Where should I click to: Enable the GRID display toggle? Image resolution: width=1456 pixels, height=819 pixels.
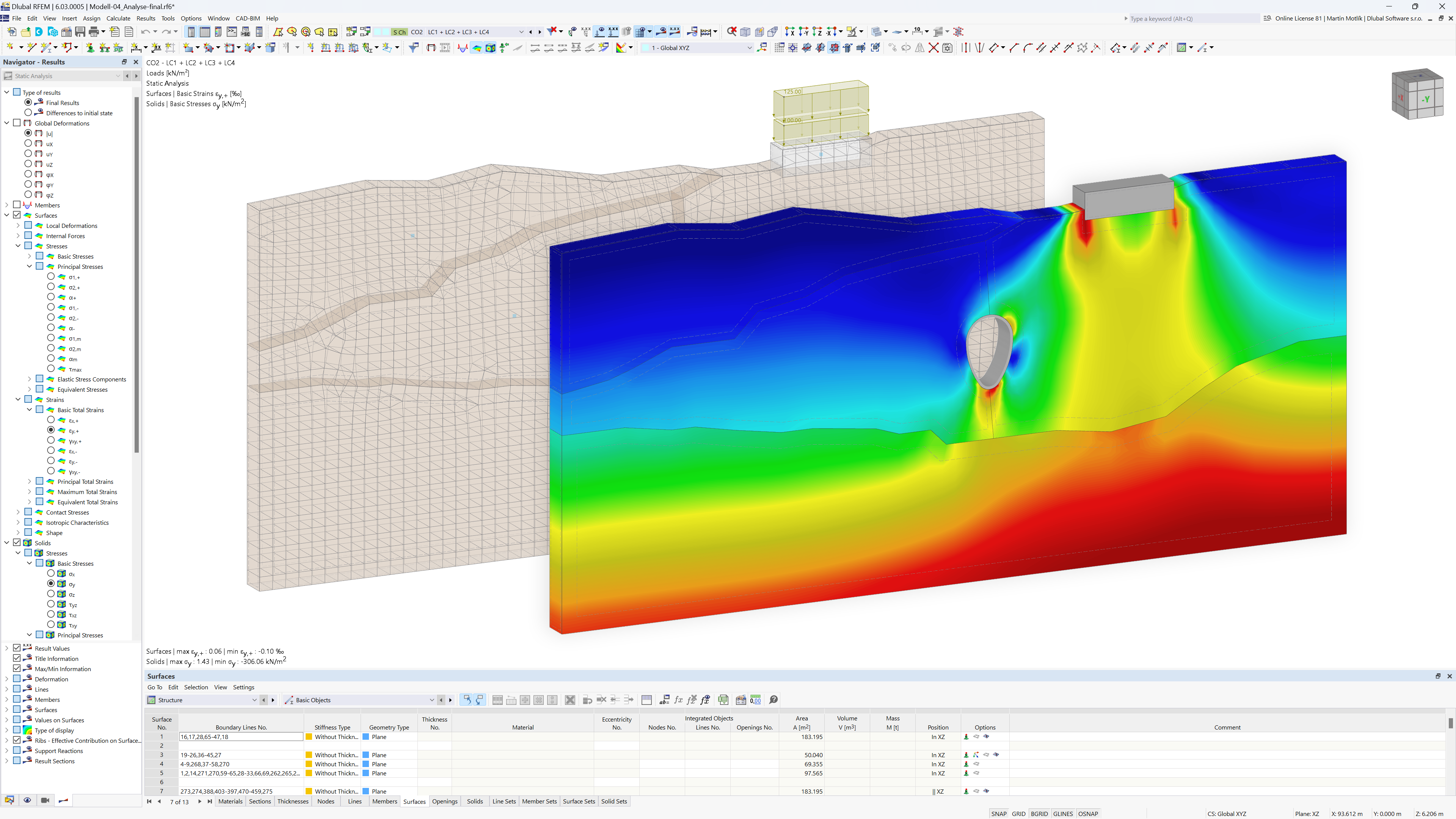(x=1019, y=812)
